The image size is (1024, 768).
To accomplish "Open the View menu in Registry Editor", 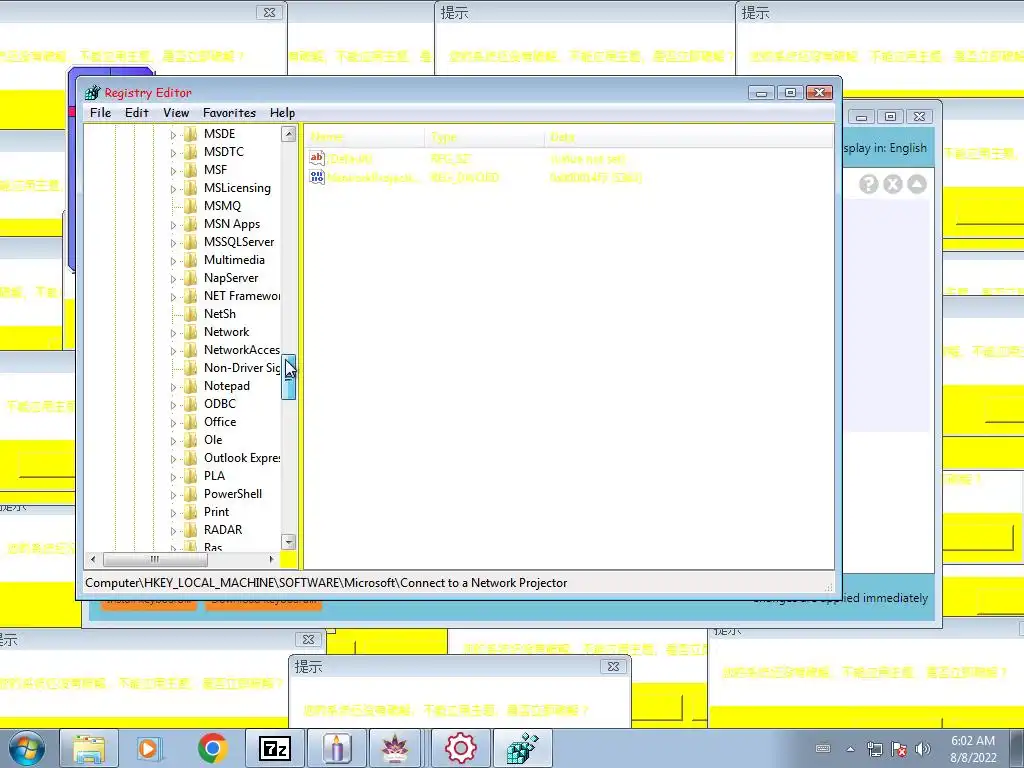I will click(176, 112).
